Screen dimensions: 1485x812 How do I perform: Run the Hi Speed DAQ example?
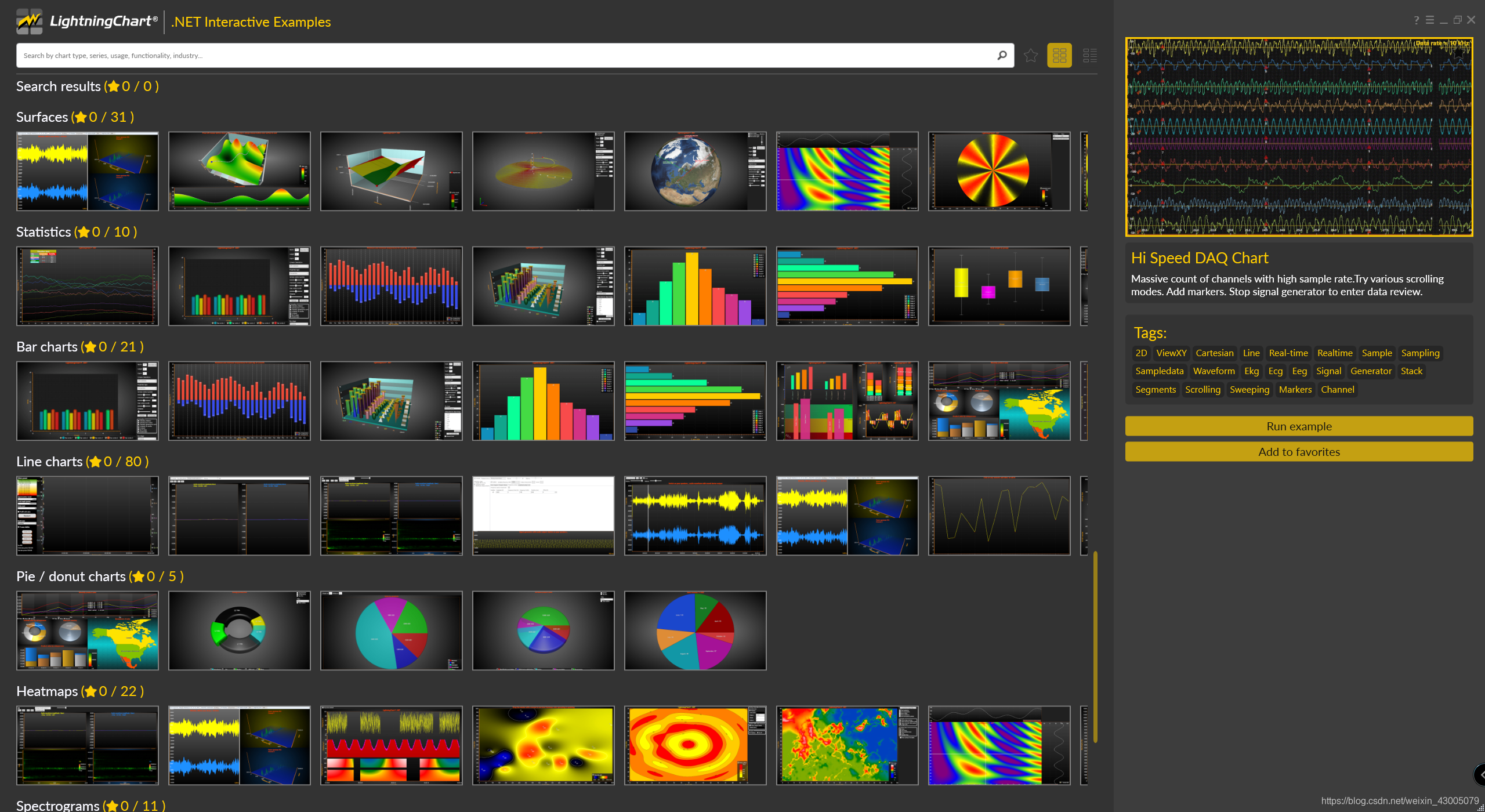pos(1299,426)
